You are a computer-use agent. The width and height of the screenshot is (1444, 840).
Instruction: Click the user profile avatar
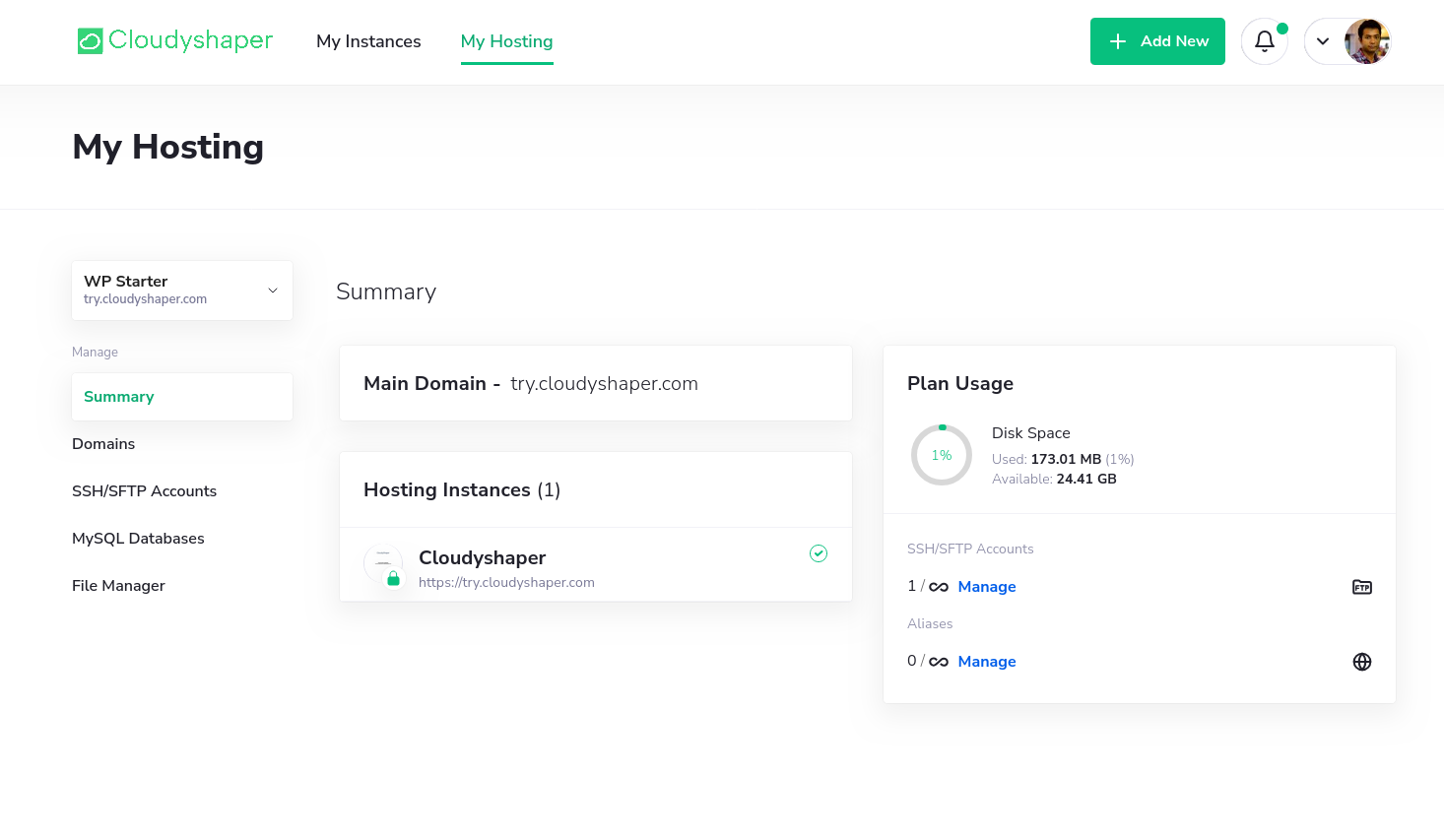coord(1366,41)
